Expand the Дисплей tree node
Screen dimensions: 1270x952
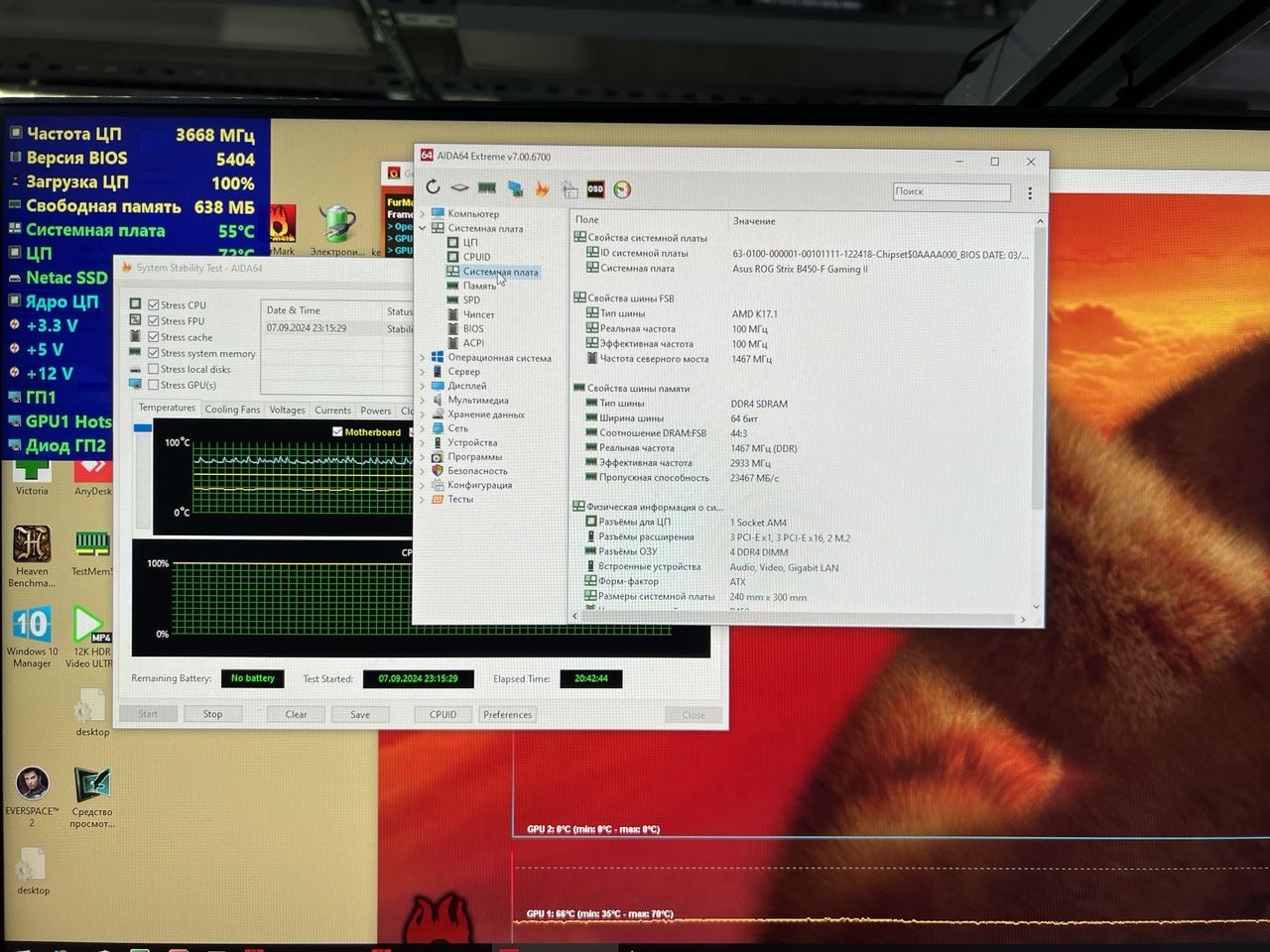[423, 386]
